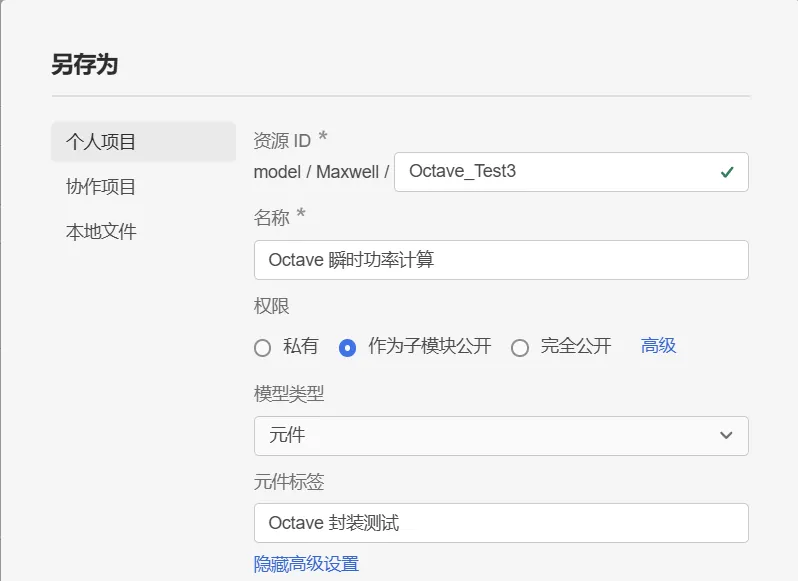Click 隐藏高级设置 link
The height and width of the screenshot is (581, 798).
coord(306,564)
